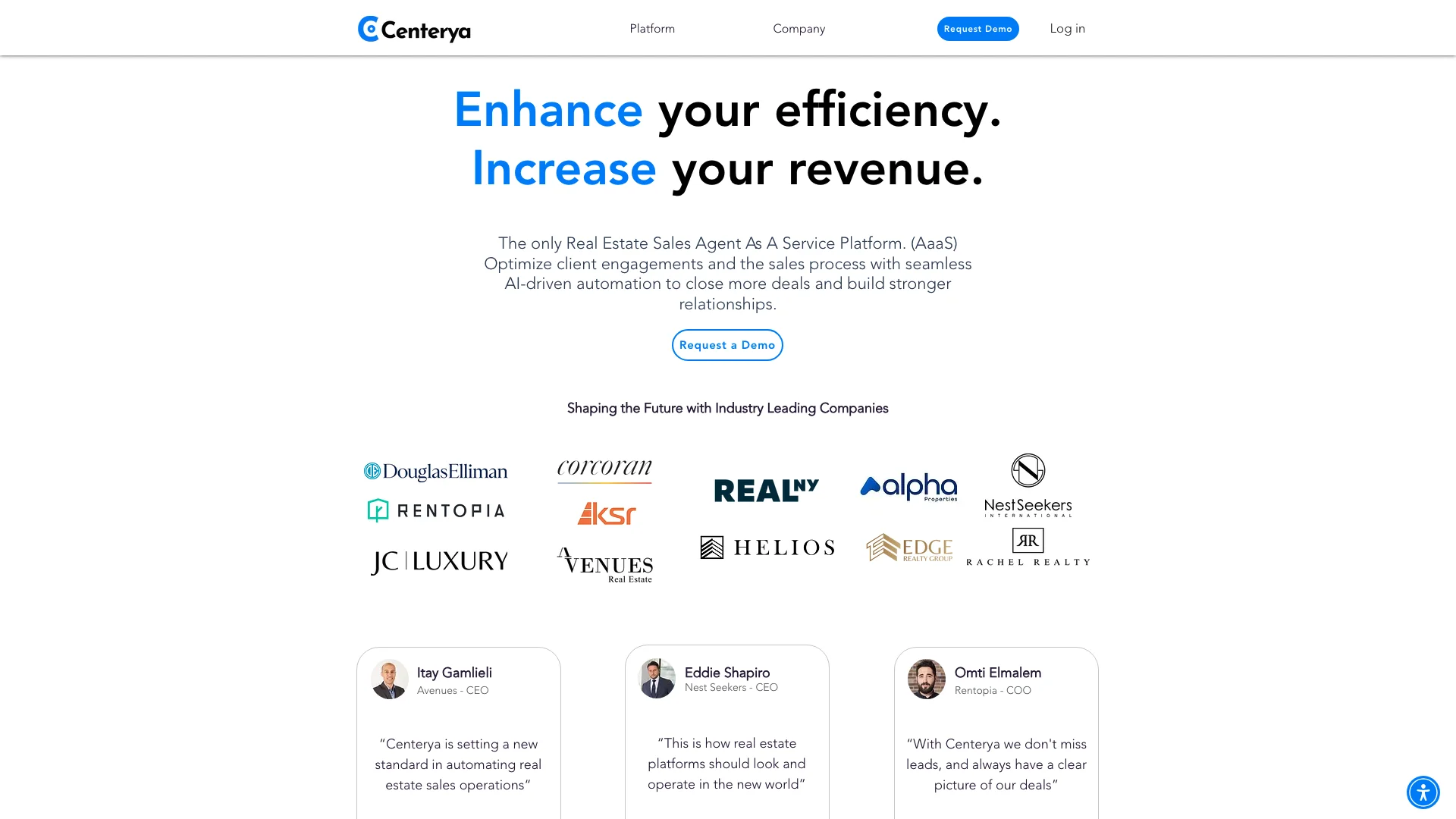Click the Accessibility icon bottom right
1456x819 pixels.
[x=1423, y=791]
